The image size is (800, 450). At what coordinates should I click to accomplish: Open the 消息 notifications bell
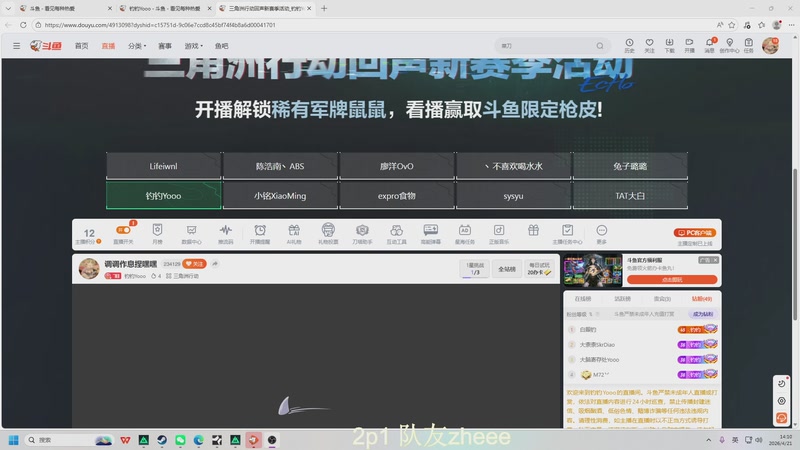(x=710, y=45)
